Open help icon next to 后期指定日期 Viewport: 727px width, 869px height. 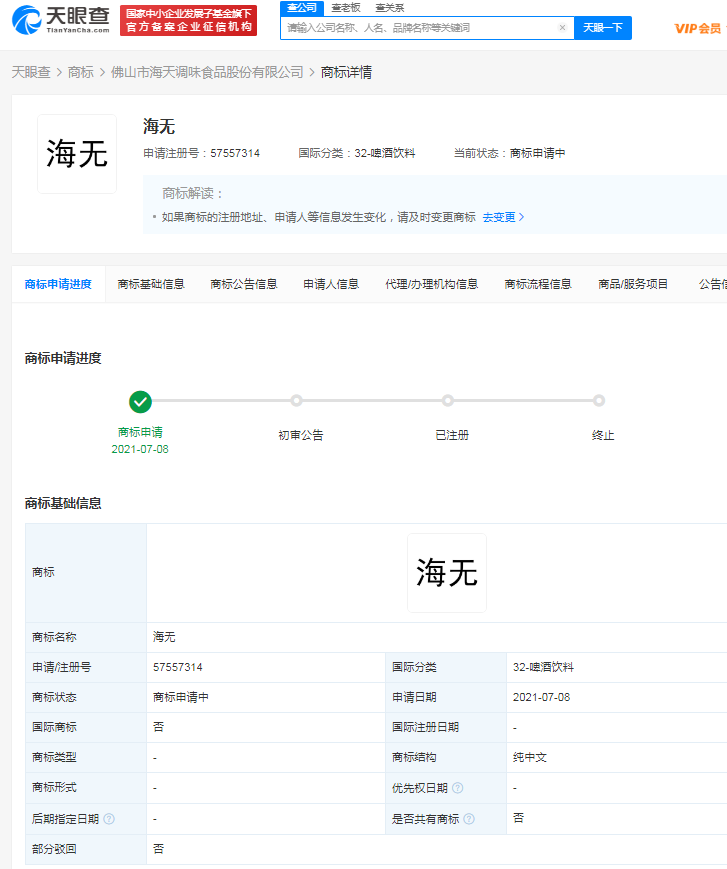click(x=109, y=819)
